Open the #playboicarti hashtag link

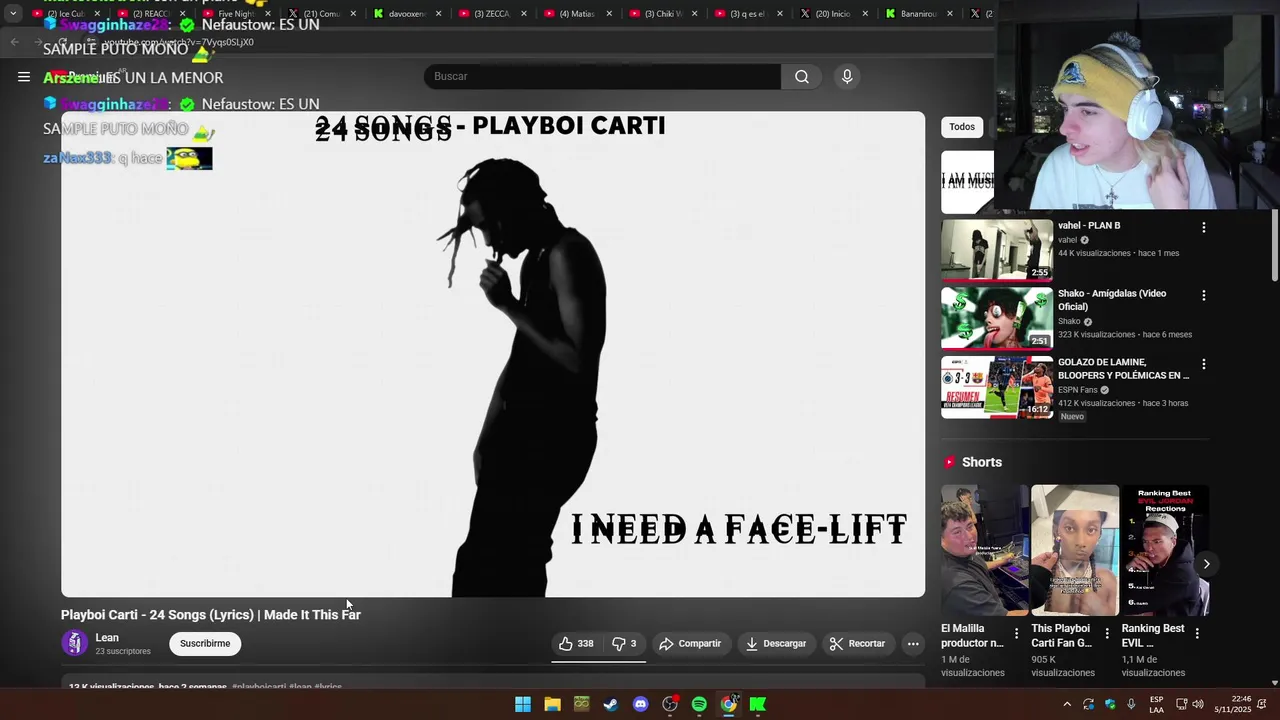coord(258,687)
